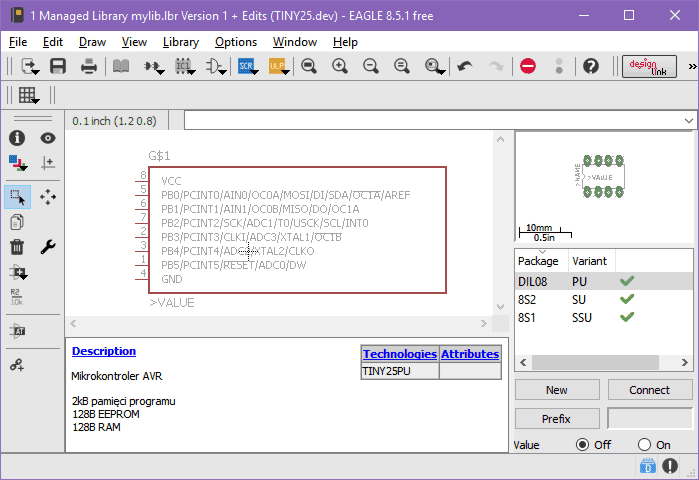
Task: Open the Options menu
Action: point(236,42)
